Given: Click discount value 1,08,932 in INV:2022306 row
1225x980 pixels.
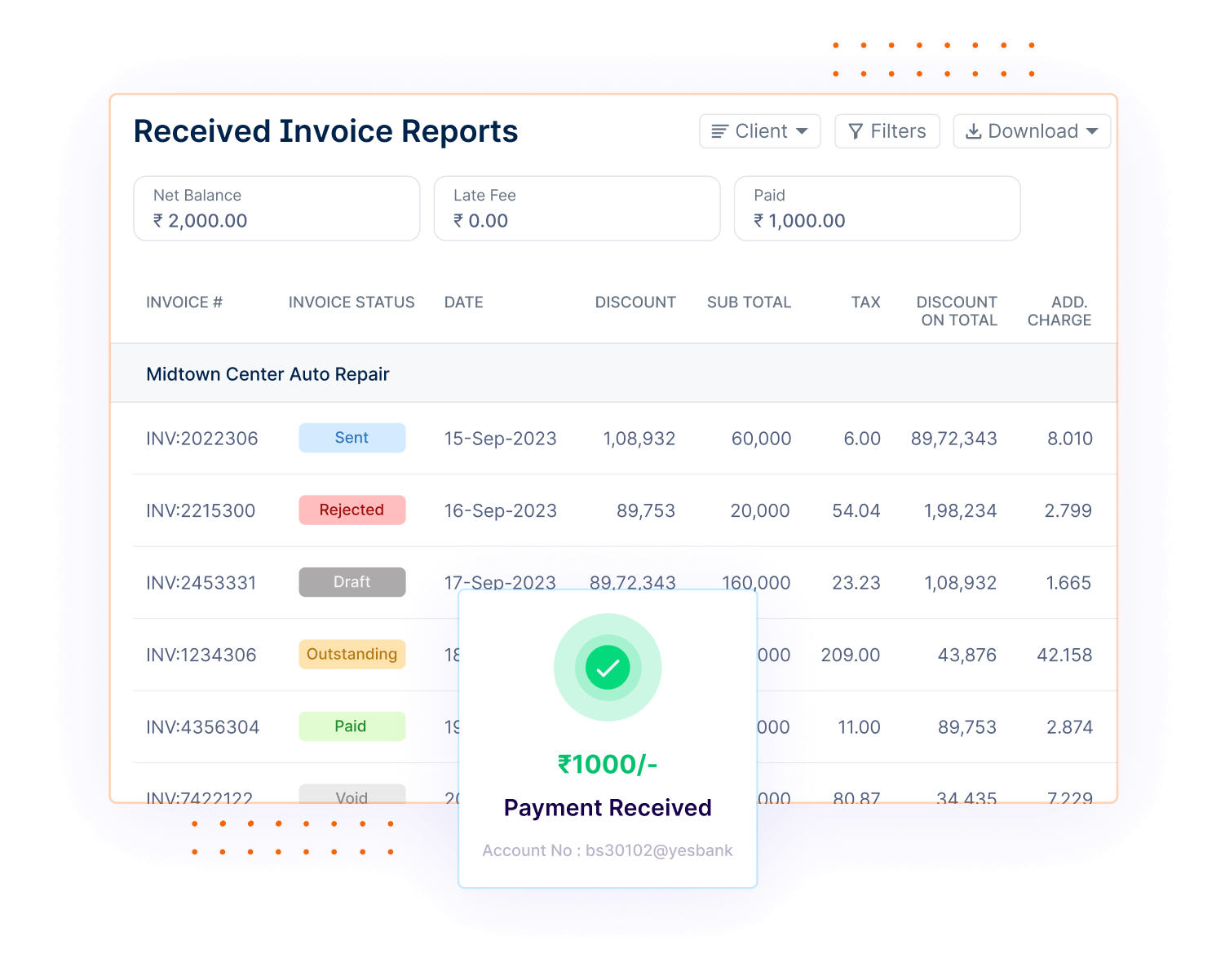Looking at the screenshot, I should 639,439.
